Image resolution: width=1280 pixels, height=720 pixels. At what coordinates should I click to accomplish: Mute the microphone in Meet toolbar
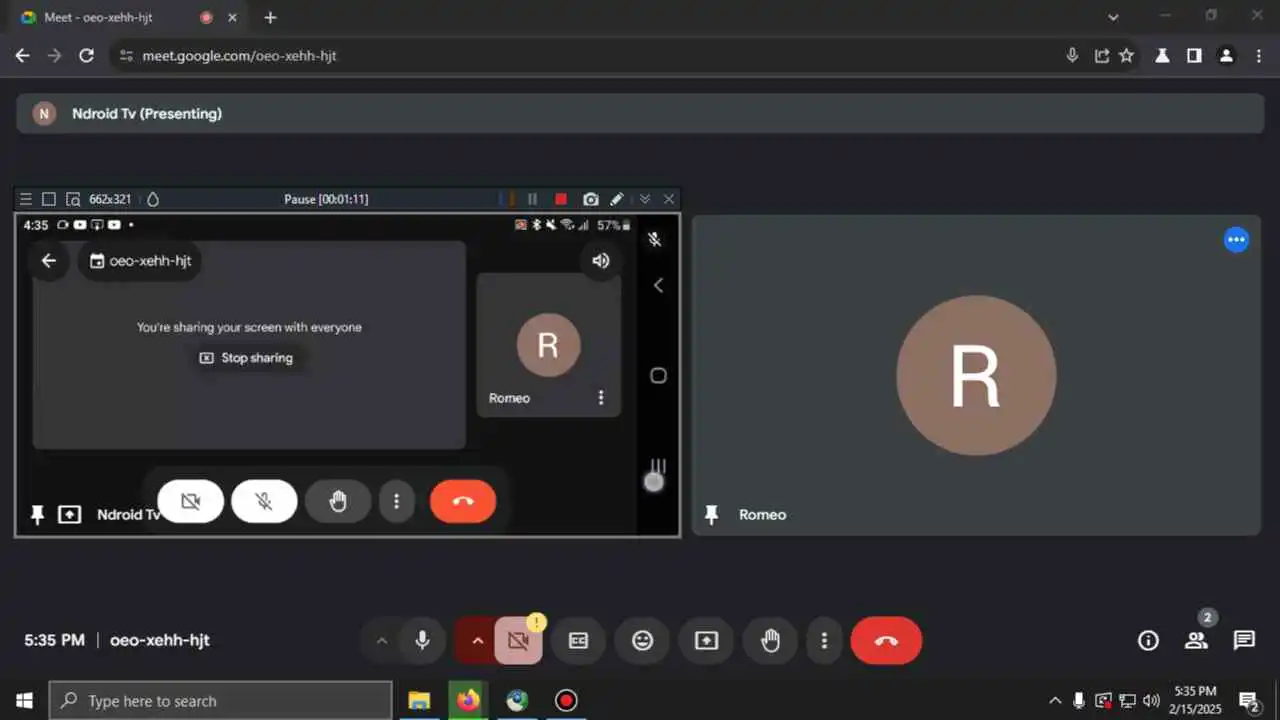click(422, 640)
